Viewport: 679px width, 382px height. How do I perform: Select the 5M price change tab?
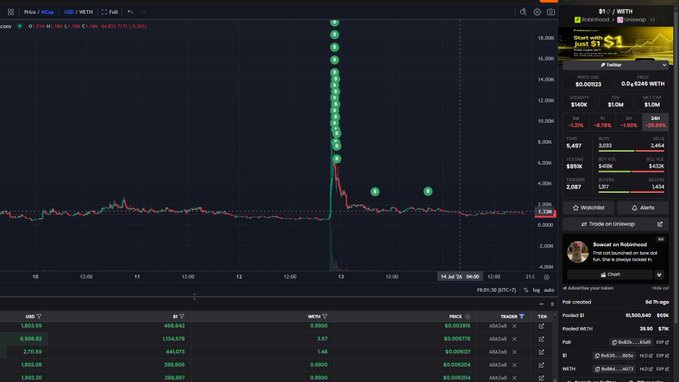[x=576, y=122]
